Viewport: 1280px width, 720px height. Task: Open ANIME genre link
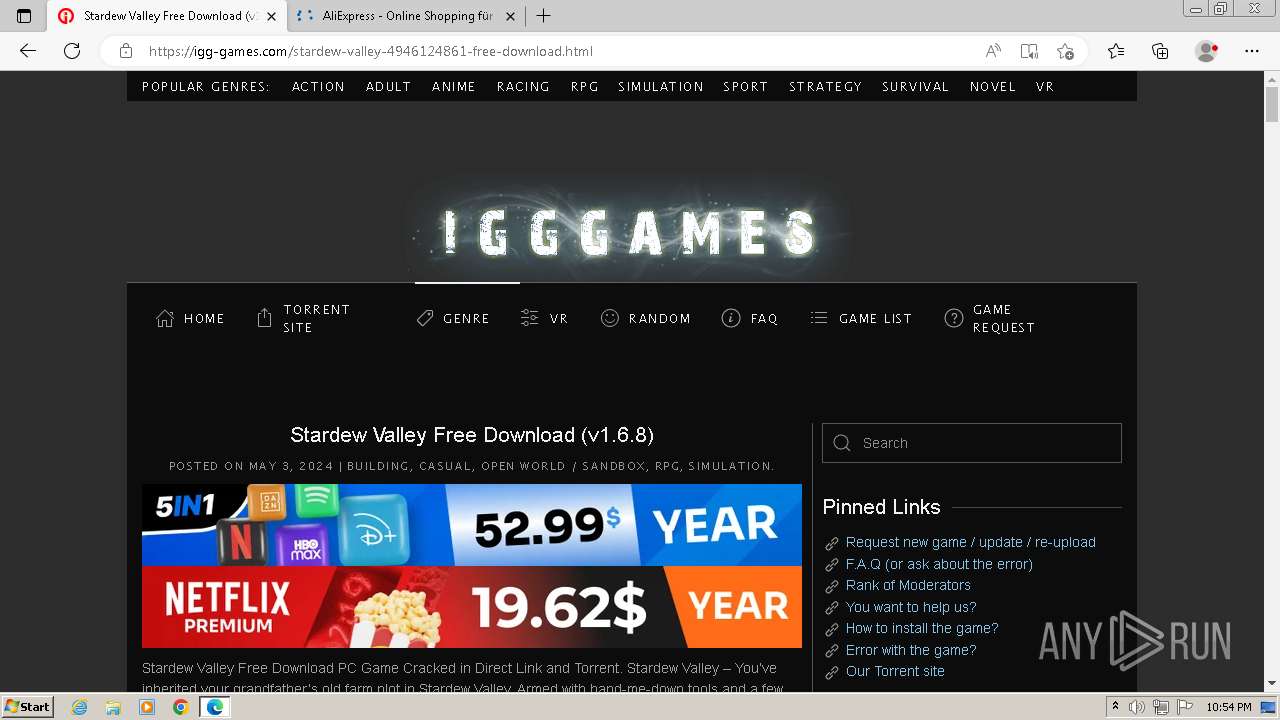click(454, 87)
